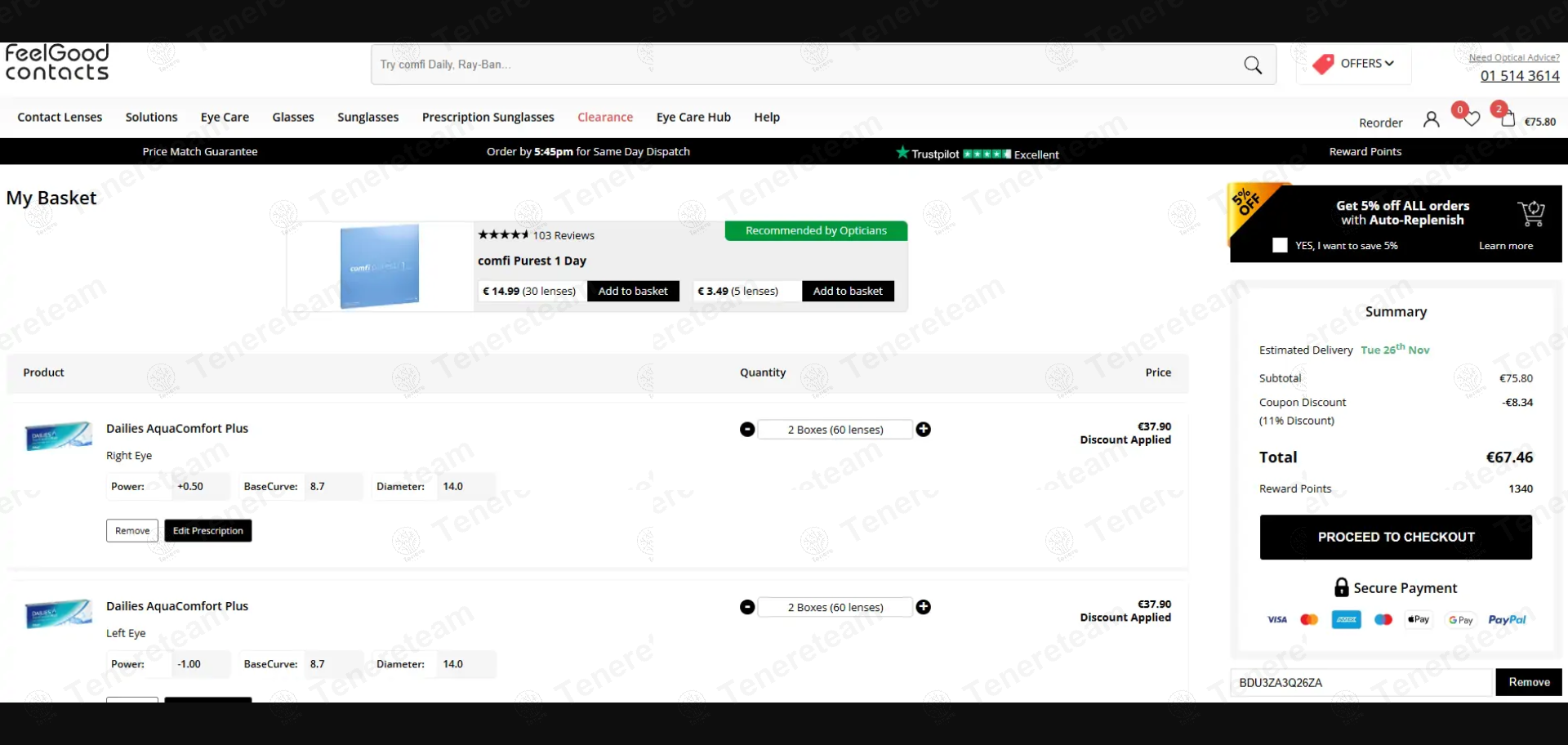Click the Maestro payment icon
Screen dimensions: 1568x745
[x=1383, y=620]
